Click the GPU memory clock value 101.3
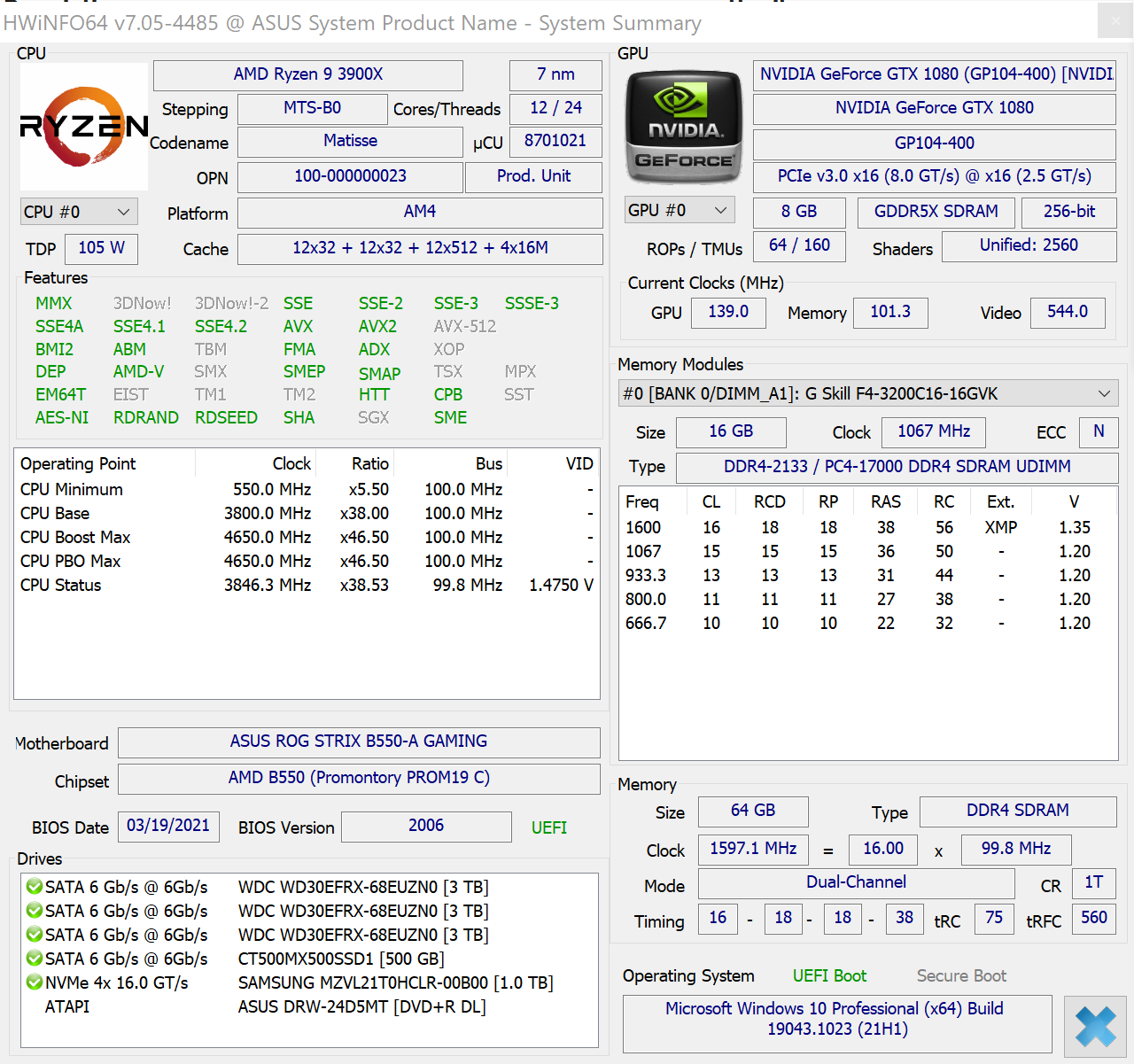This screenshot has width=1134, height=1064. [x=890, y=312]
